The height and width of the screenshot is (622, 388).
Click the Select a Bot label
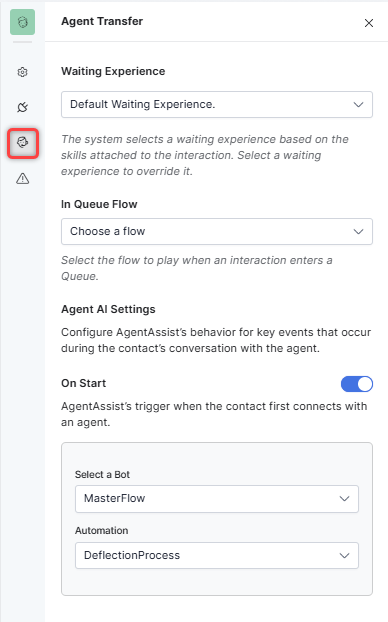102,474
